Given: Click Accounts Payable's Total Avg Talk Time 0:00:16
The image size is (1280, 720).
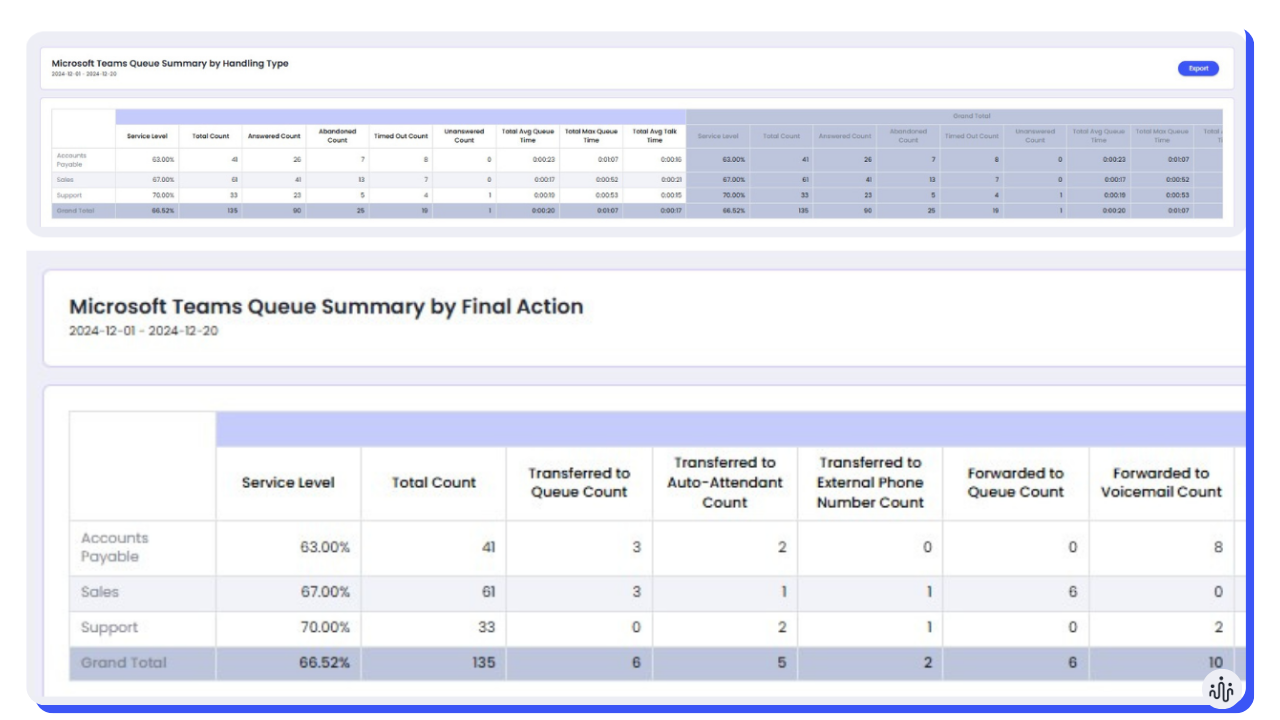Looking at the screenshot, I should pyautogui.click(x=671, y=160).
